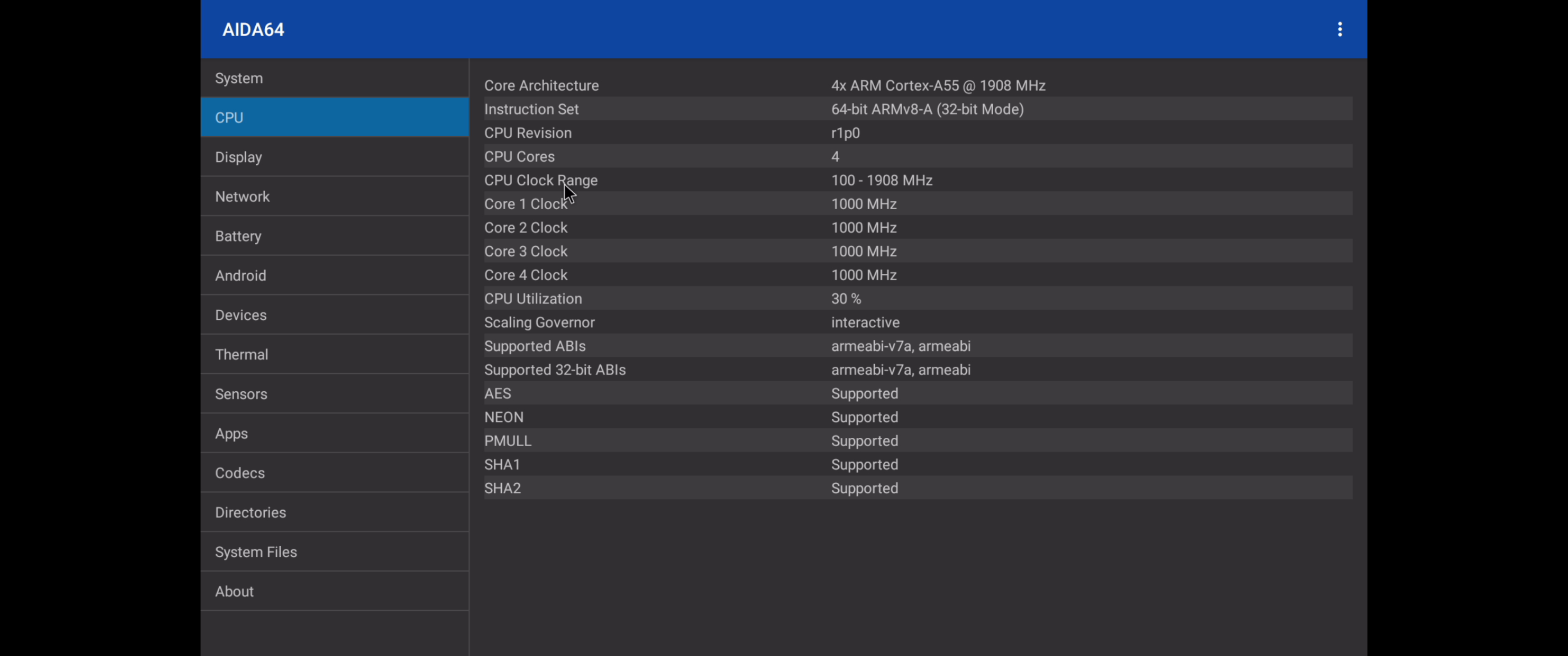Open the Devices list
This screenshot has height=656, width=1568.
[334, 315]
